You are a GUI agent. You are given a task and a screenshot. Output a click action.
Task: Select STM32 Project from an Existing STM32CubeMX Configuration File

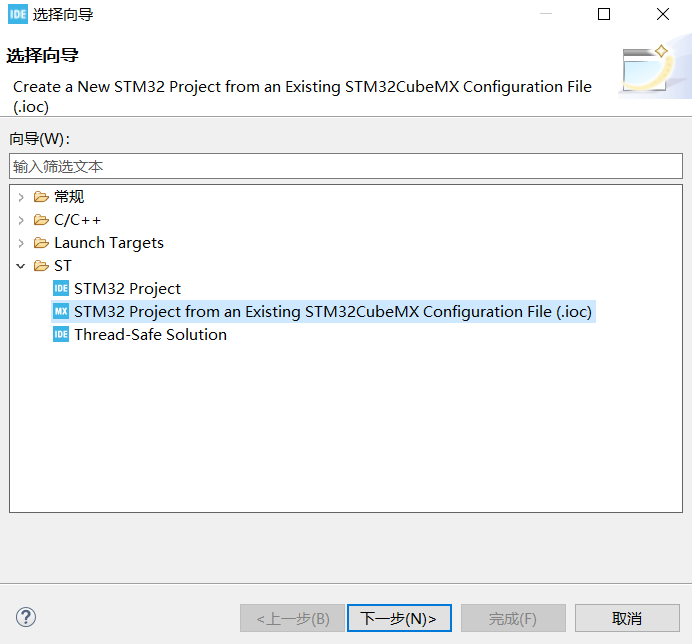333,312
